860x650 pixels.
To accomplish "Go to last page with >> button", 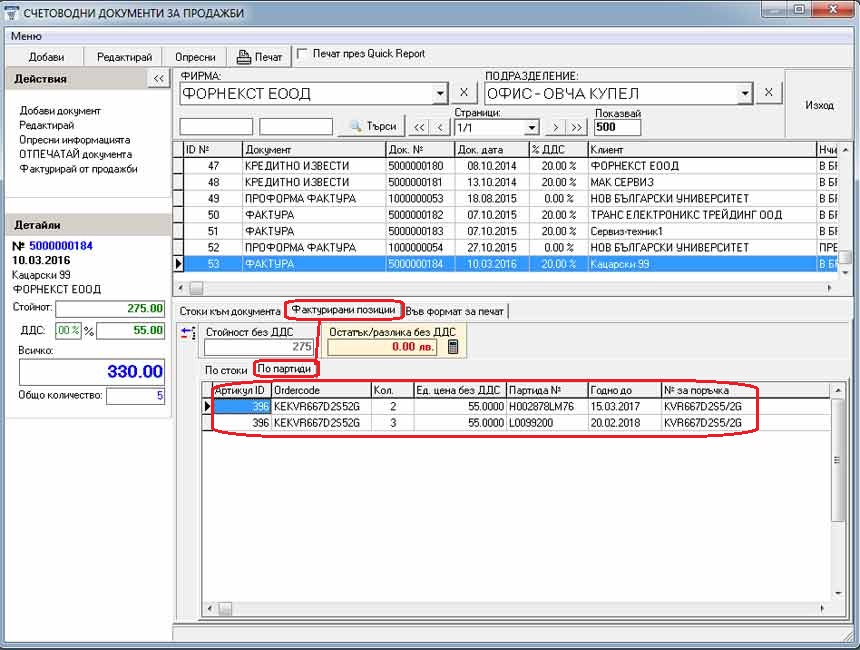I will pos(576,127).
